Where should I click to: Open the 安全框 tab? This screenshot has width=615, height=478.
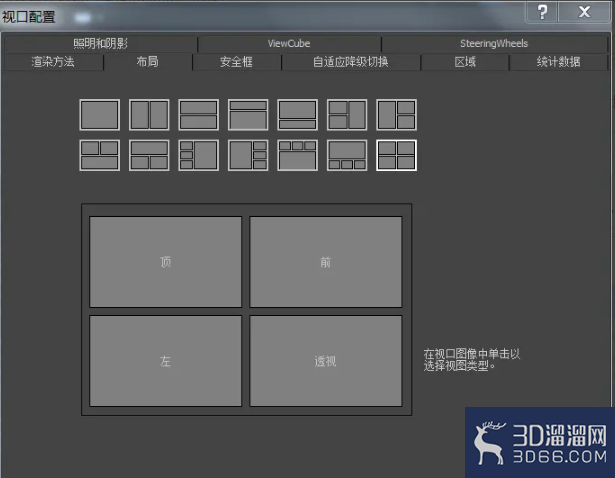(237, 62)
